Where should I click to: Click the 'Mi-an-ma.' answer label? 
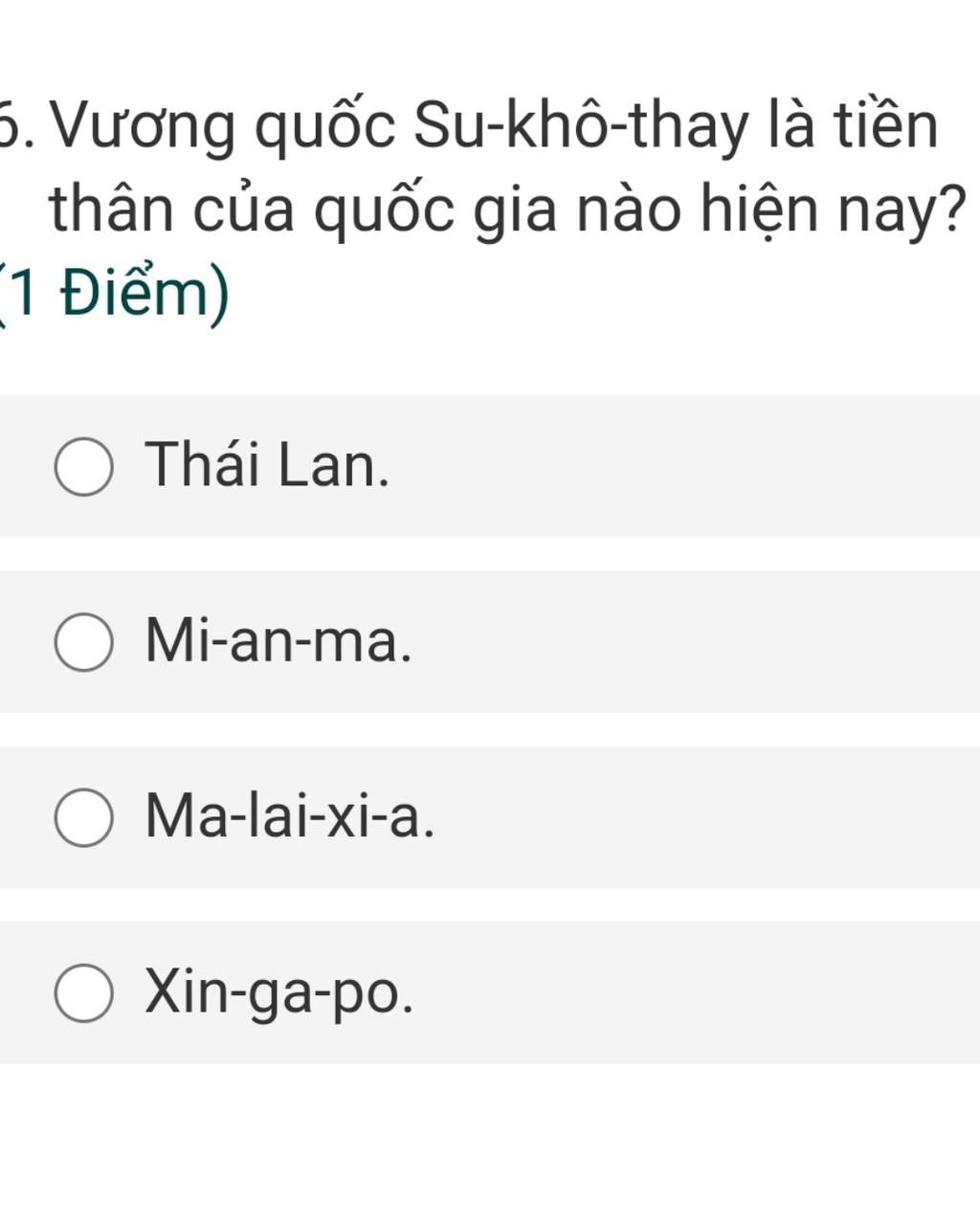click(279, 640)
